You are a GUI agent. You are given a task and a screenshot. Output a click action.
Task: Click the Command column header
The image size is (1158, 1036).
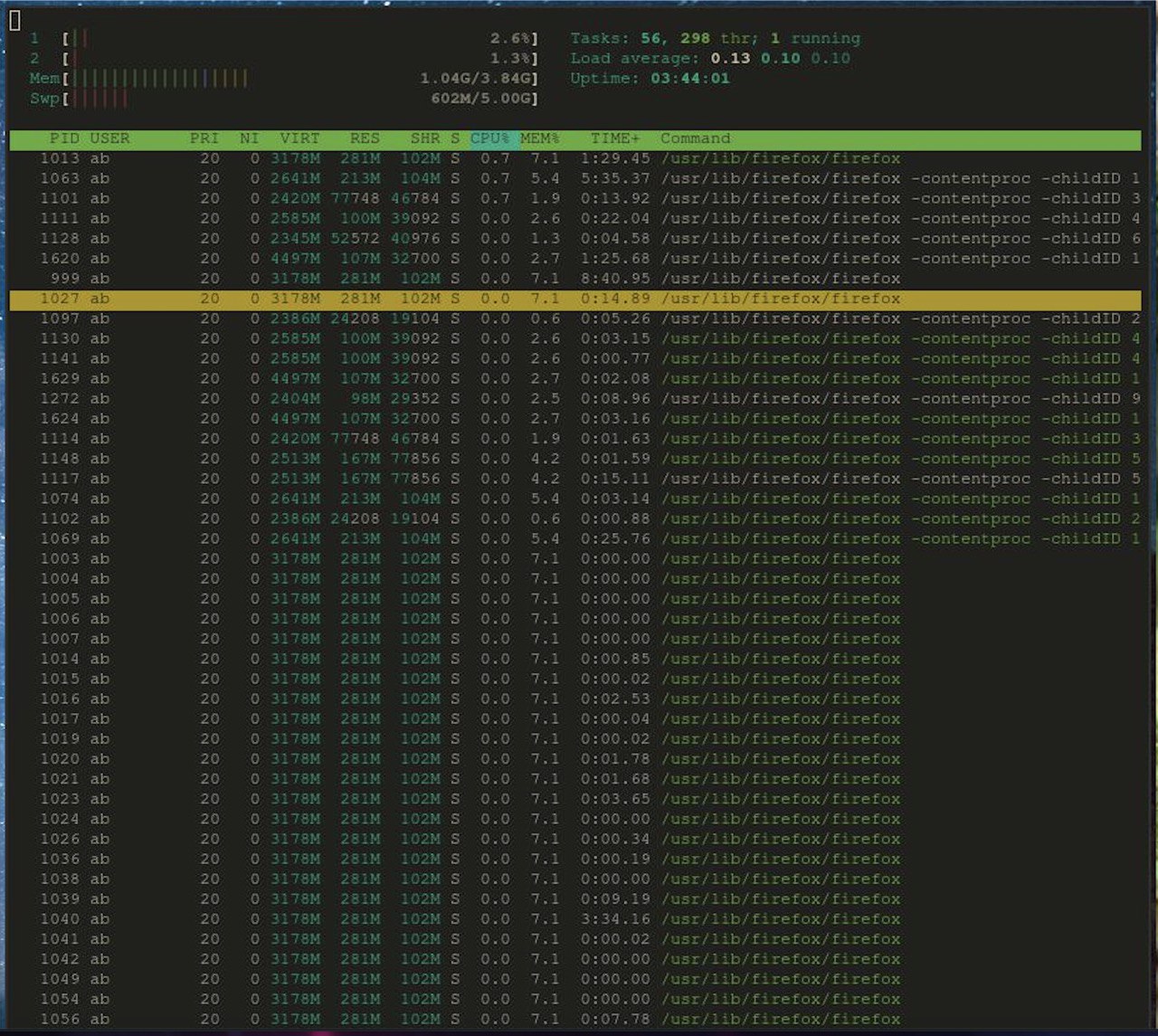(x=695, y=138)
